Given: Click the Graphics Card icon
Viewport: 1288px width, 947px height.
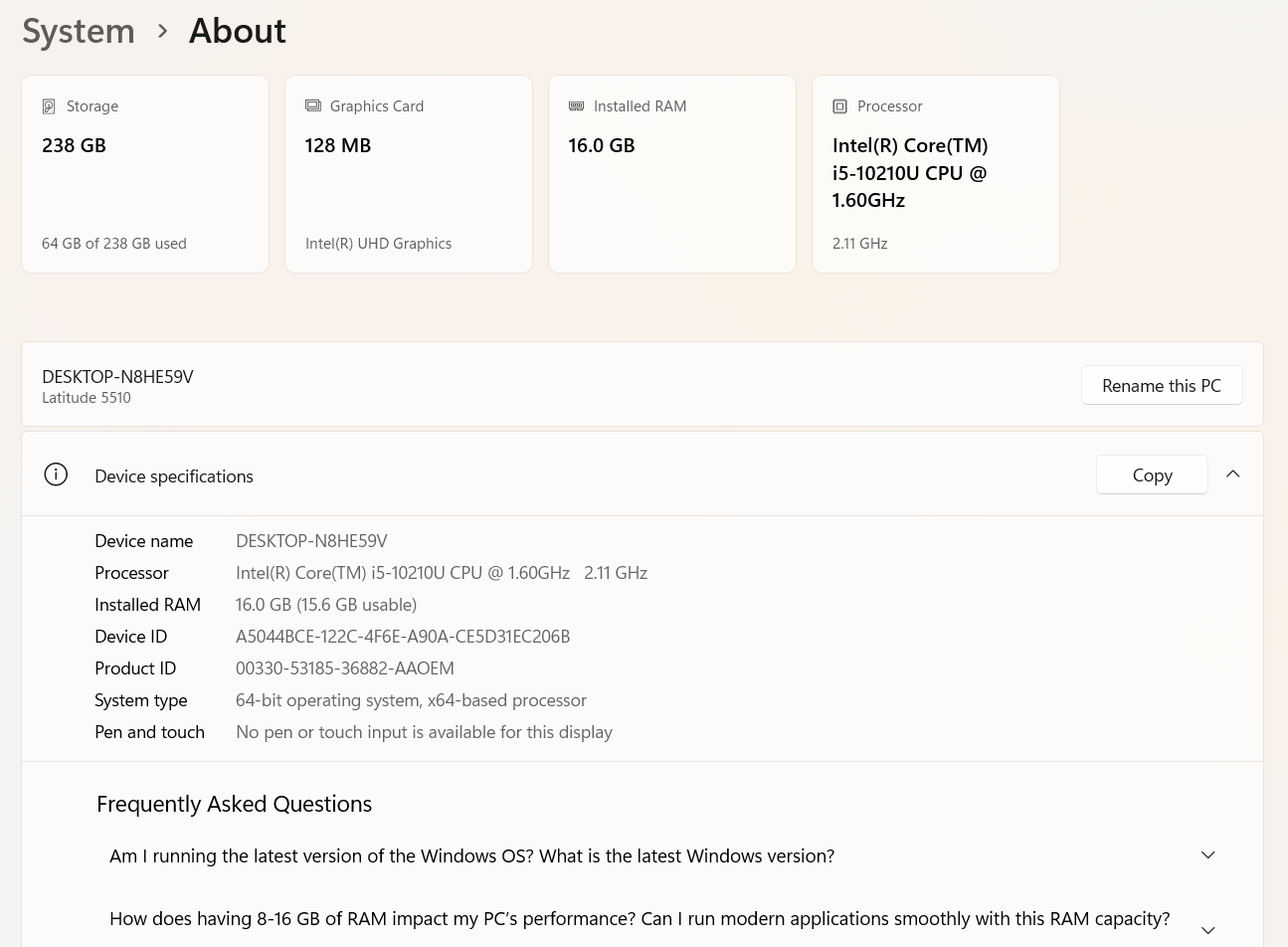Looking at the screenshot, I should (x=312, y=105).
